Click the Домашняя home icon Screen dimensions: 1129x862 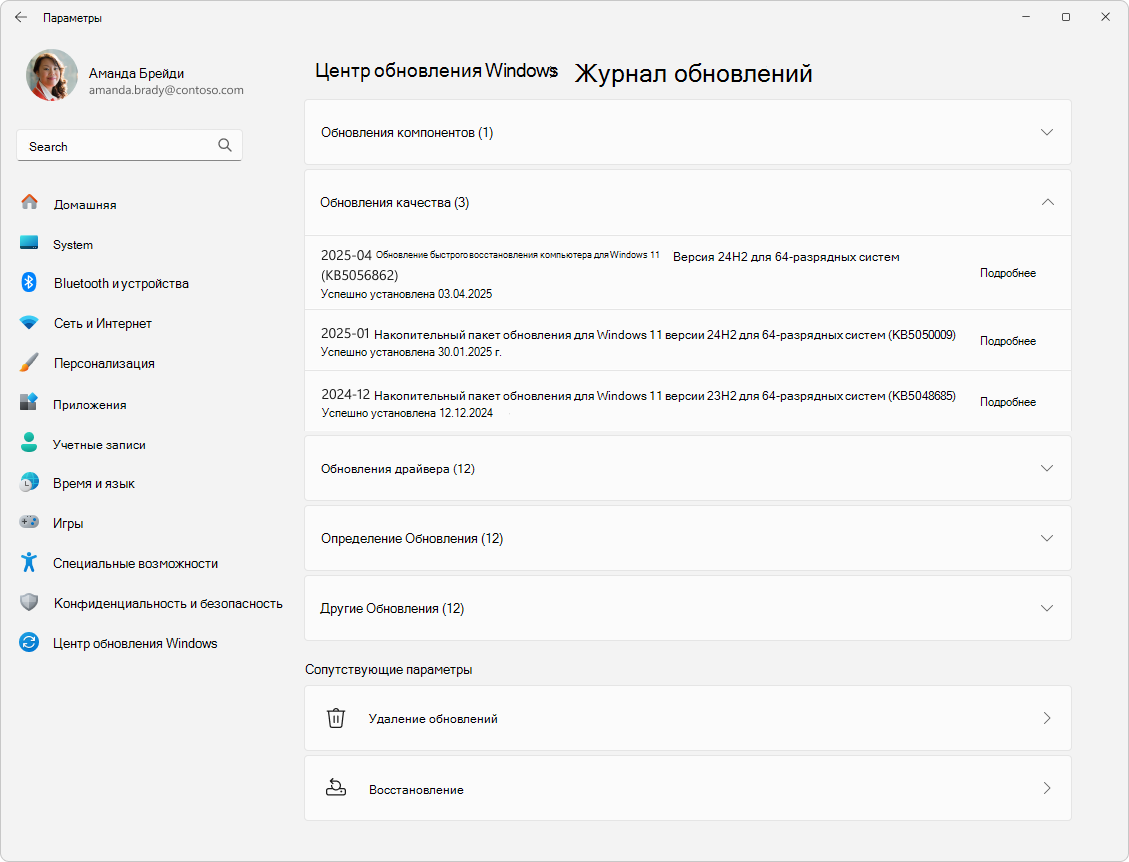click(30, 202)
